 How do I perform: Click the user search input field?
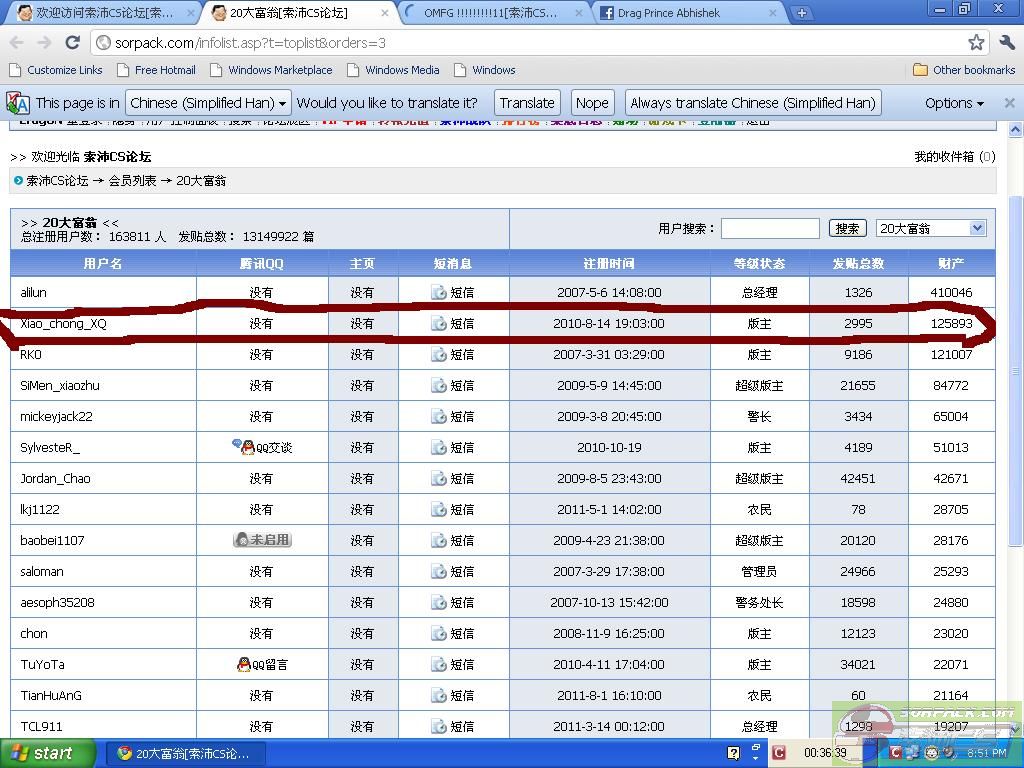pyautogui.click(x=769, y=228)
